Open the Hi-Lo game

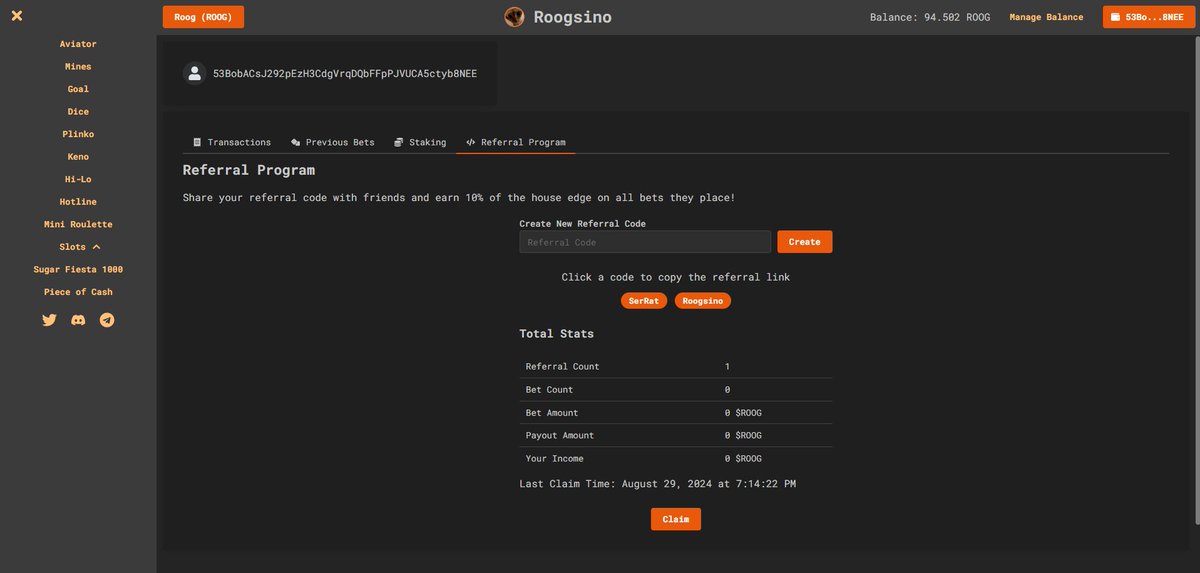point(78,179)
